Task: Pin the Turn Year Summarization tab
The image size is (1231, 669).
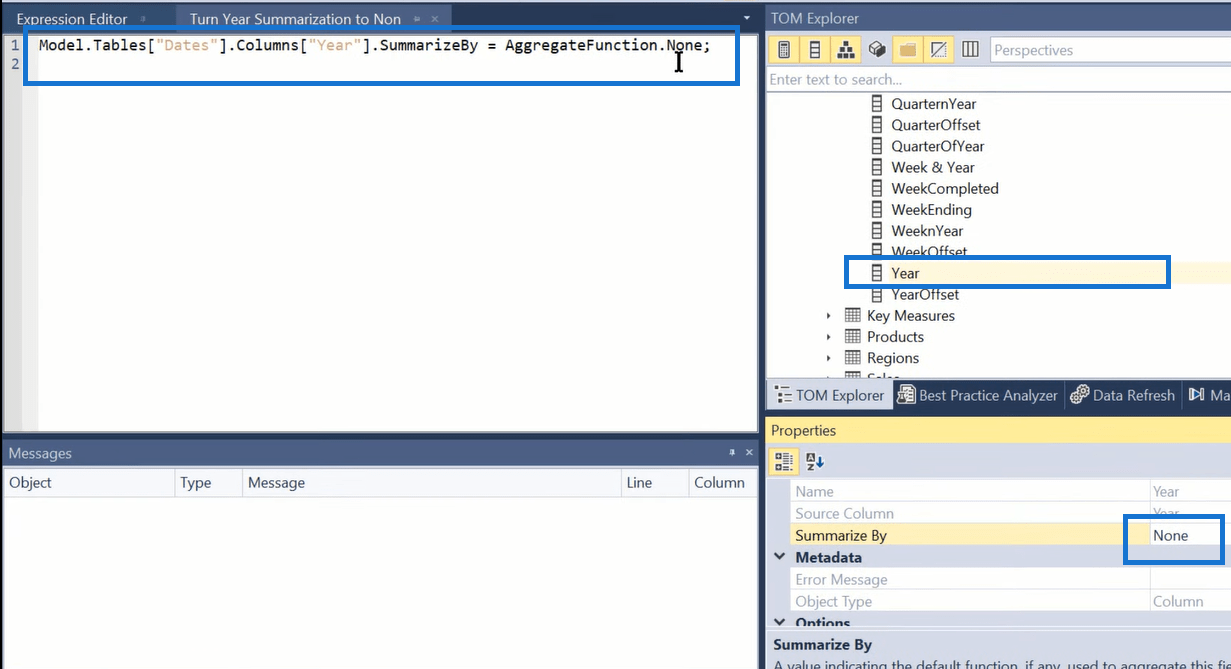Action: [417, 19]
